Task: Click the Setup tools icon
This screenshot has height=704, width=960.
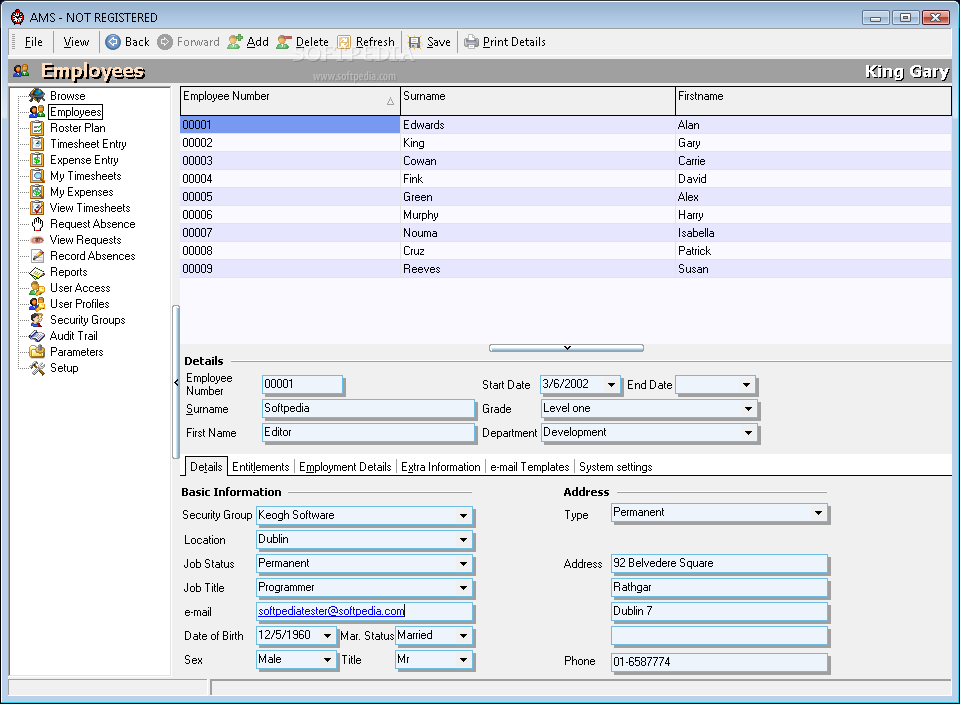Action: [x=37, y=368]
